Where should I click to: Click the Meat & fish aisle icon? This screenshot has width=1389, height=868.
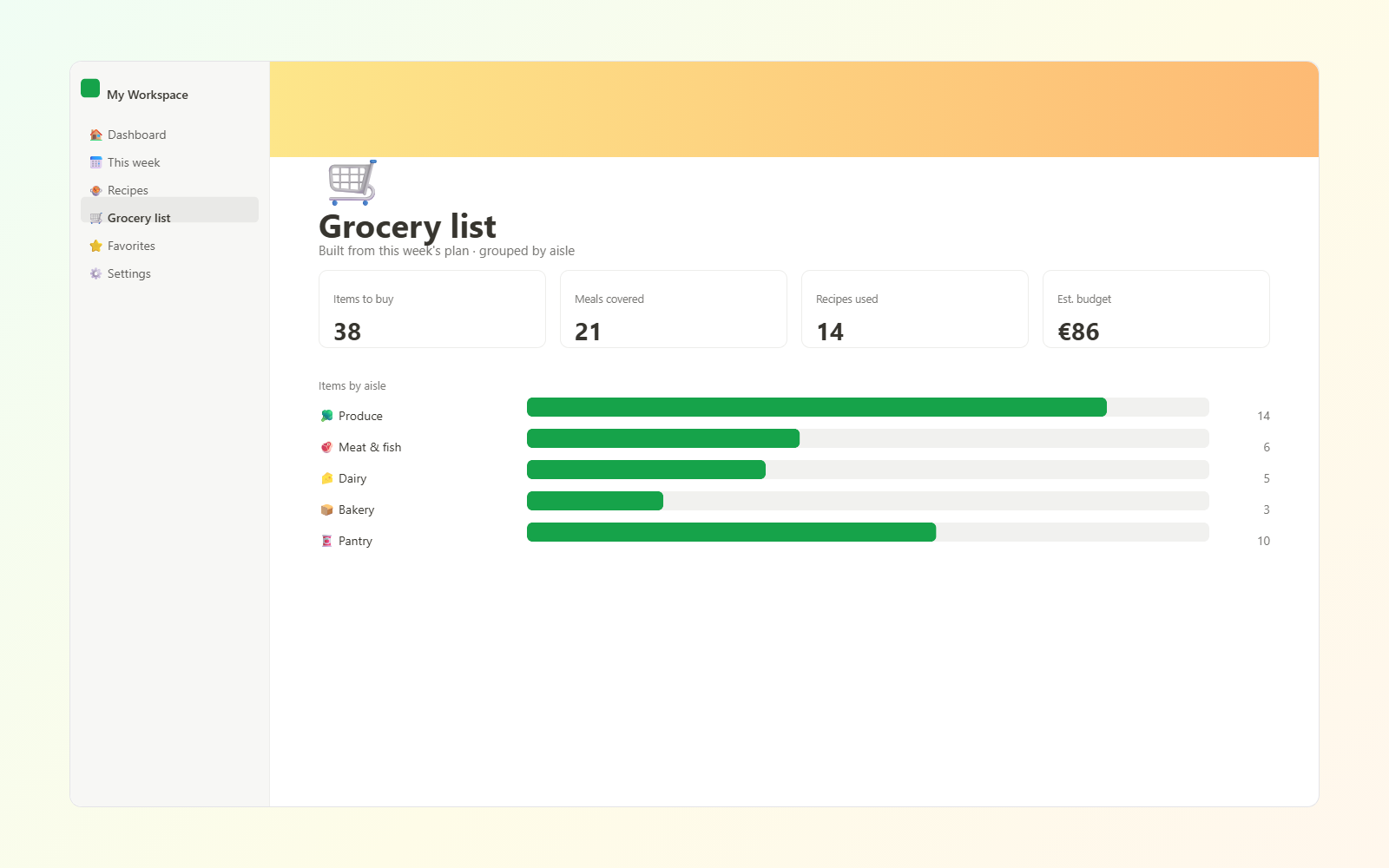click(326, 447)
